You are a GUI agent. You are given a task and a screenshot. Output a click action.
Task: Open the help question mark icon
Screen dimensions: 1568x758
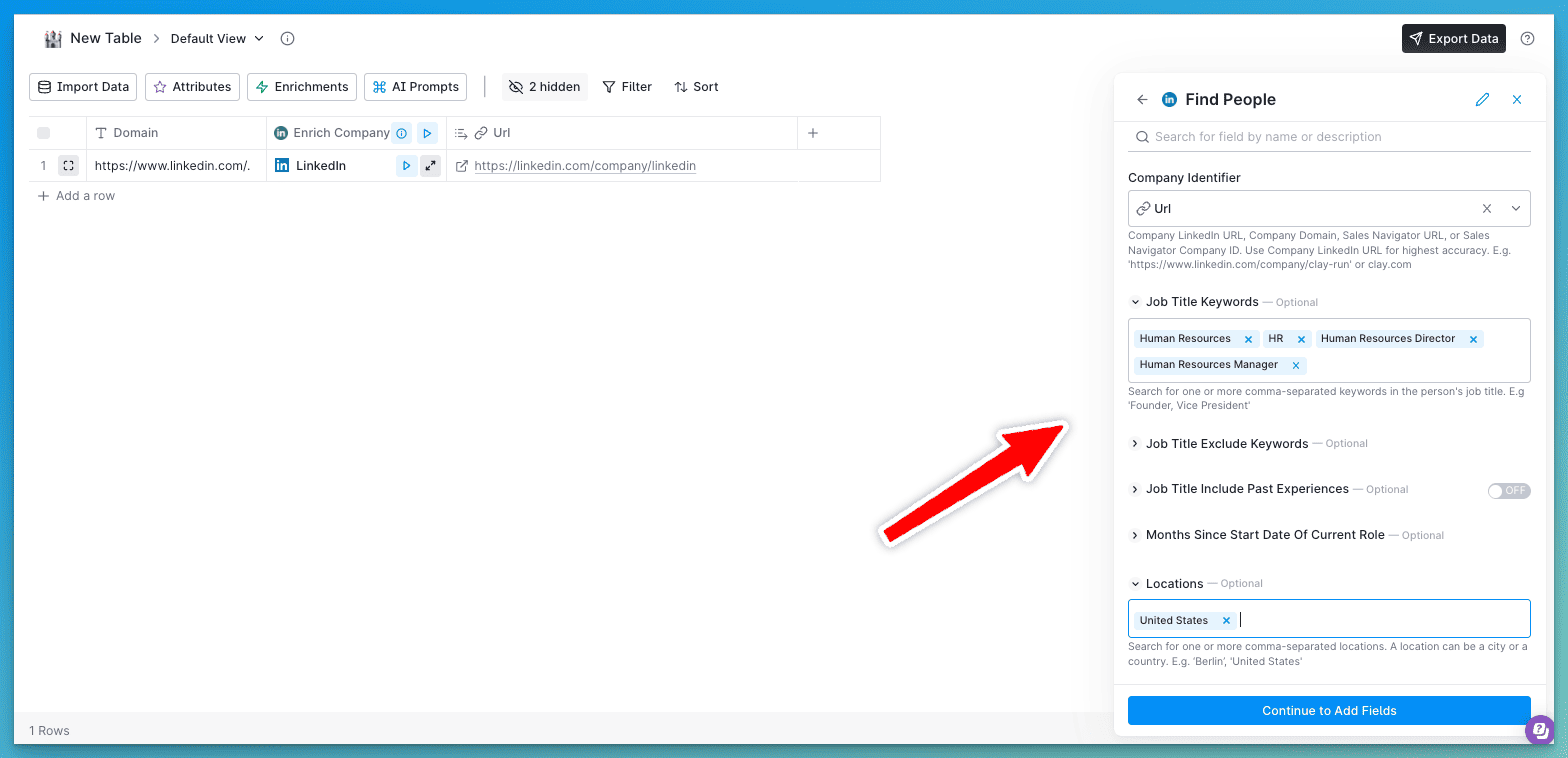click(1527, 39)
